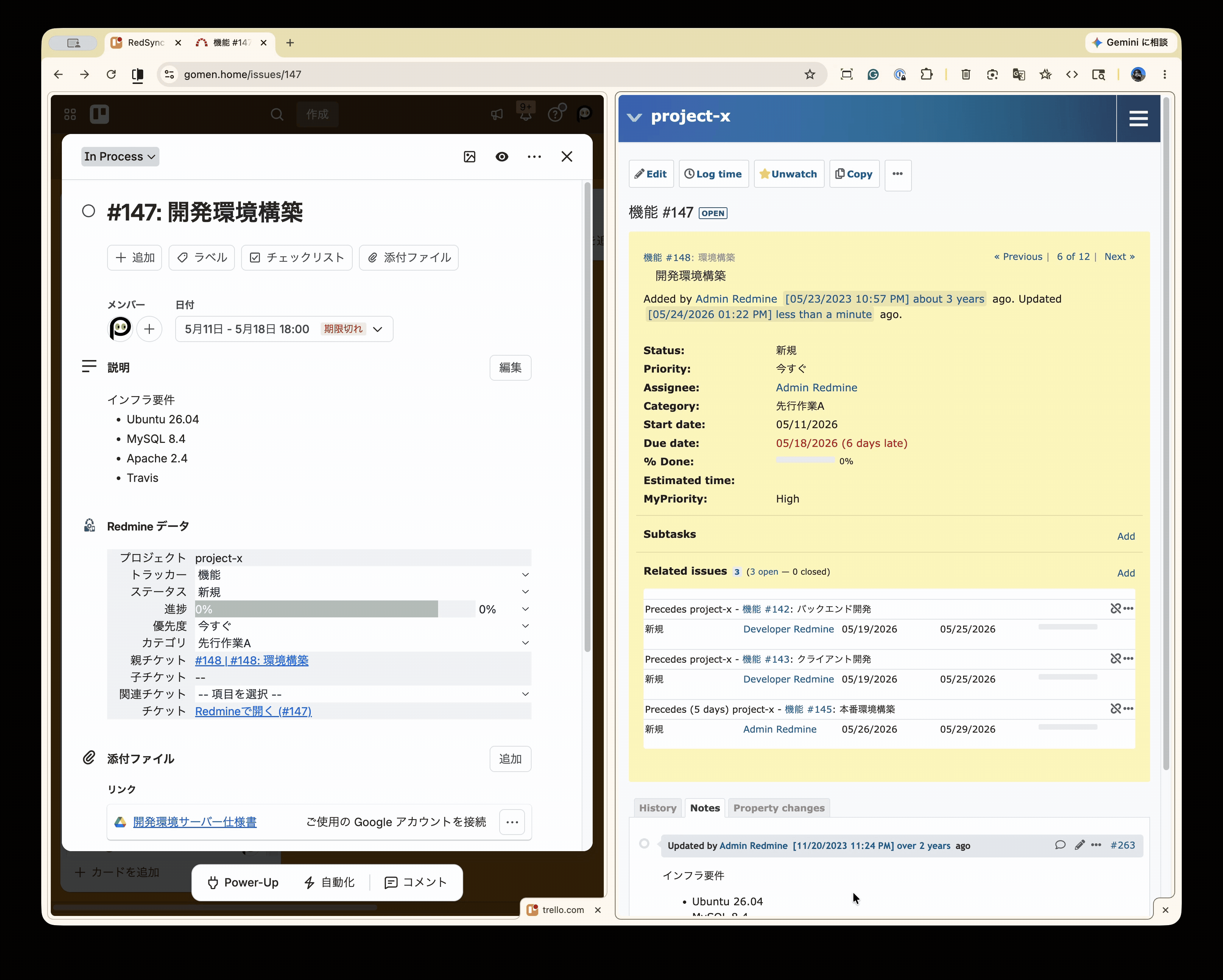Open actions ellipsis for issue #145
The height and width of the screenshot is (980, 1223).
click(1128, 708)
